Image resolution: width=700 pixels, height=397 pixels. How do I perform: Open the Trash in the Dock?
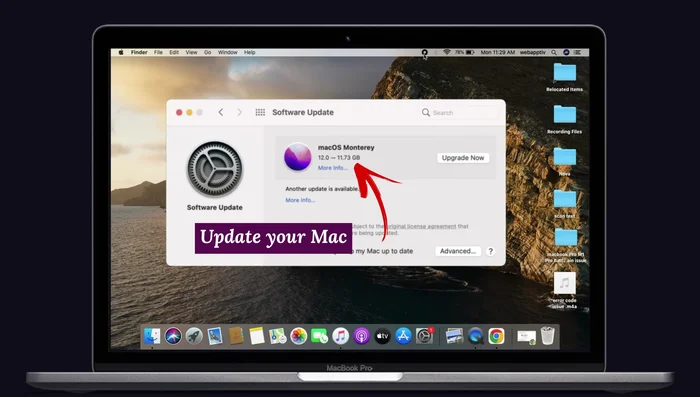548,336
